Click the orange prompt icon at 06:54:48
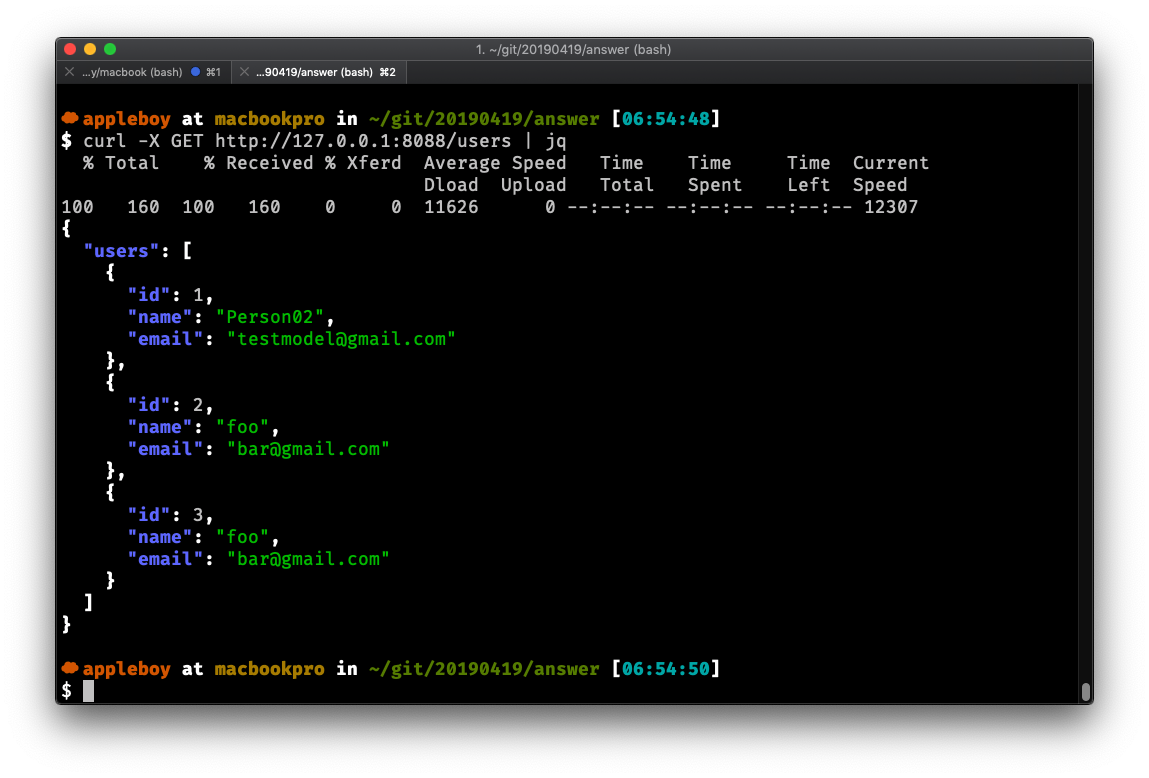Viewport: 1149px width, 778px height. (70, 118)
